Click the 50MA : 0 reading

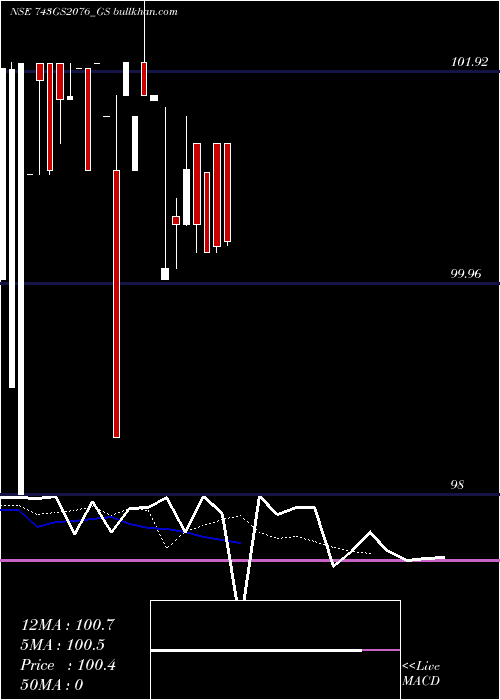(52, 685)
